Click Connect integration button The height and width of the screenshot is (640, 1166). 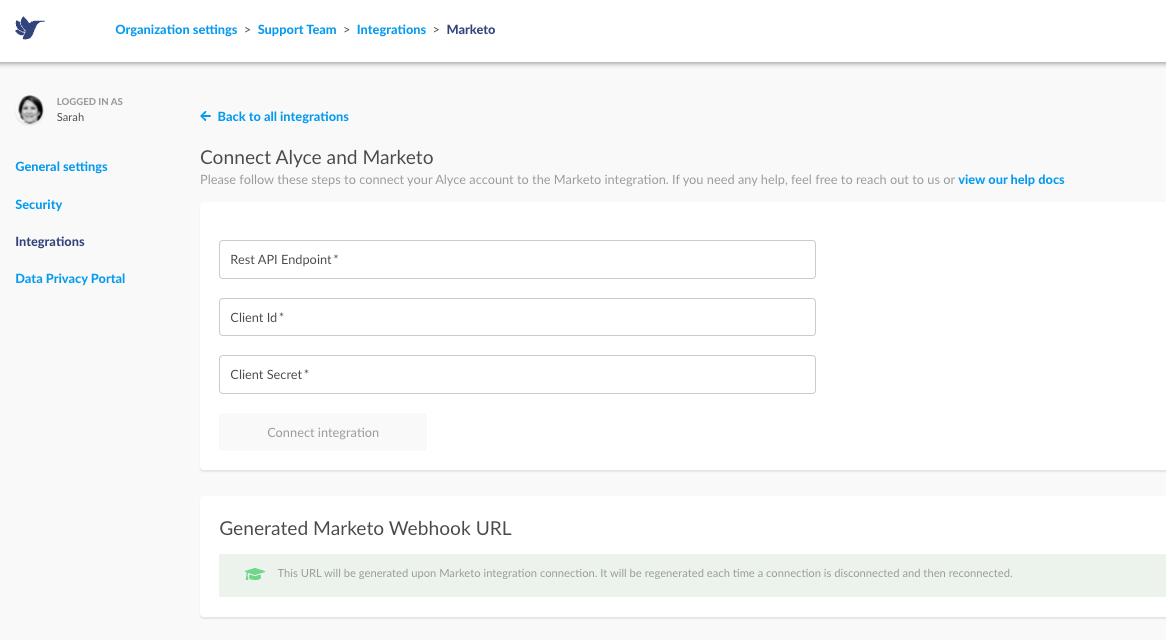click(323, 433)
